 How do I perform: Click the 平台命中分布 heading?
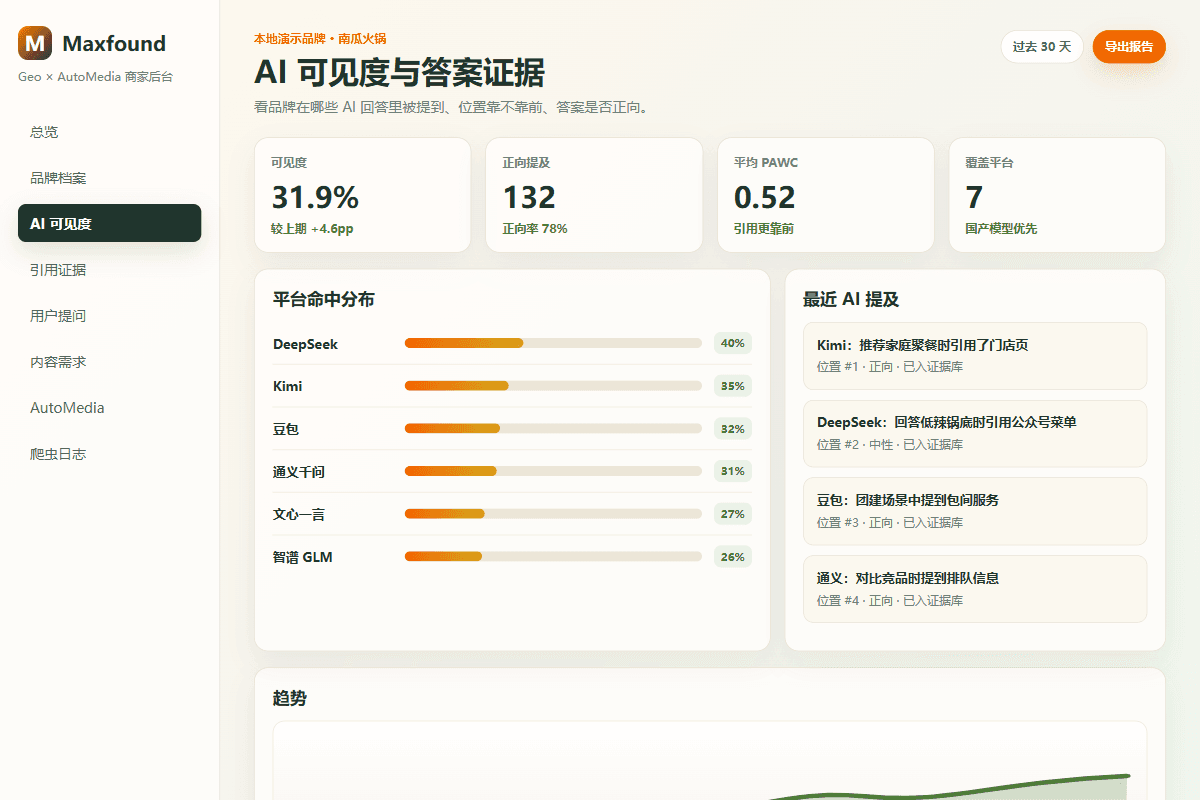(x=324, y=299)
